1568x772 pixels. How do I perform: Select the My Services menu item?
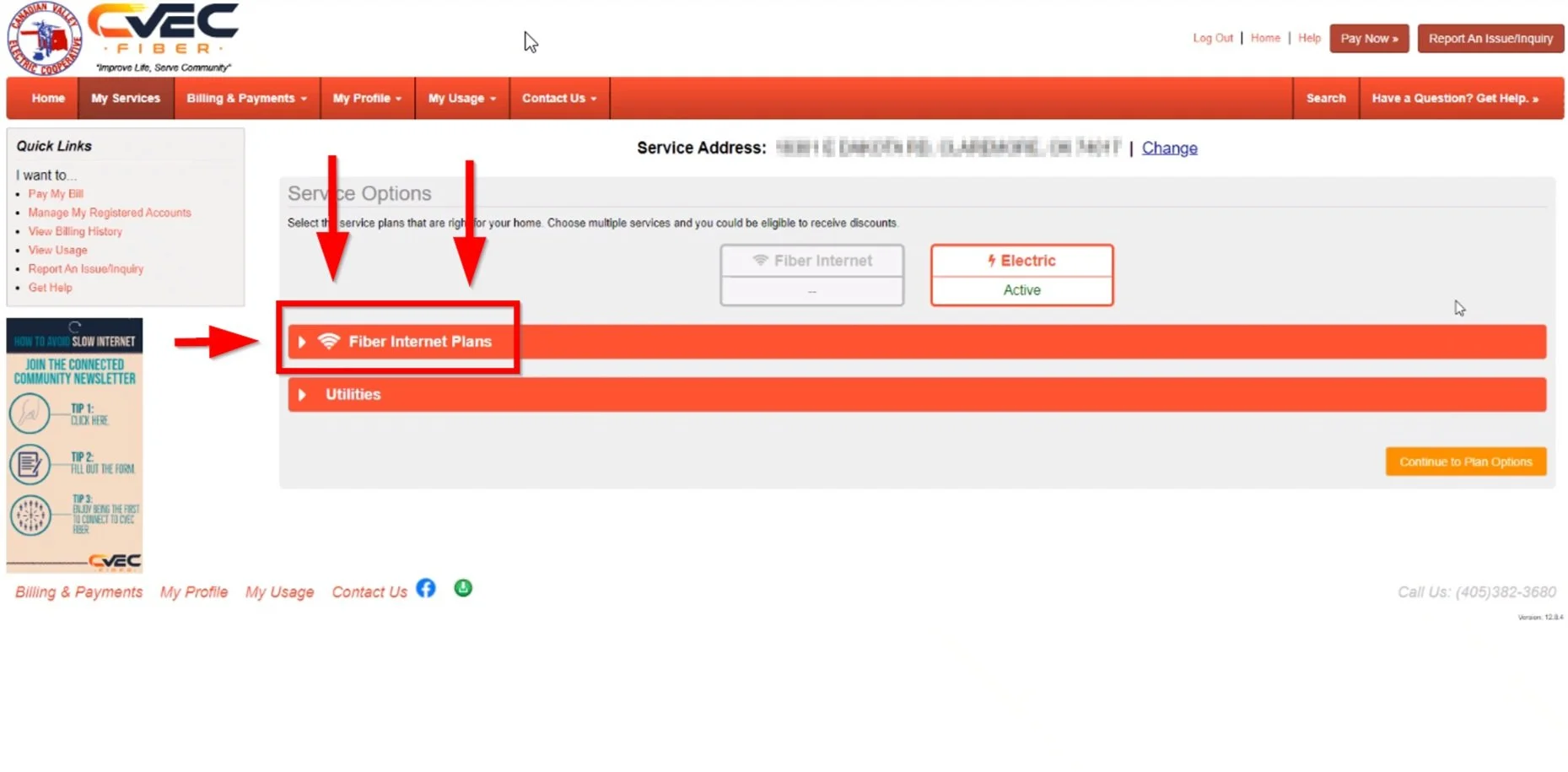point(125,98)
